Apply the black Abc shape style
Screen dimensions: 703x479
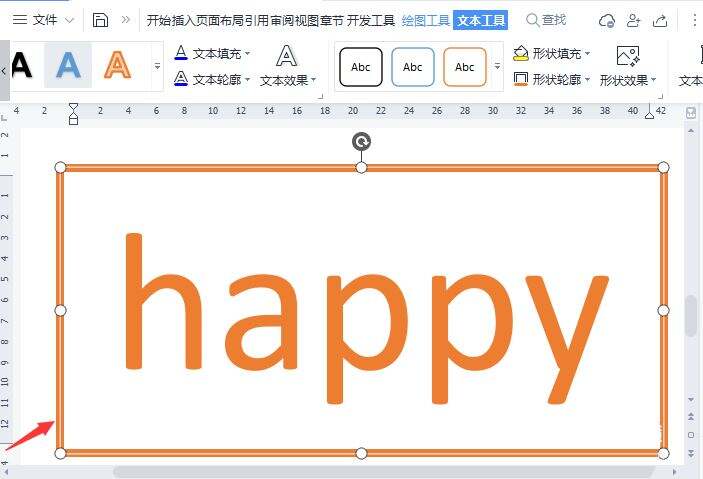pos(361,67)
